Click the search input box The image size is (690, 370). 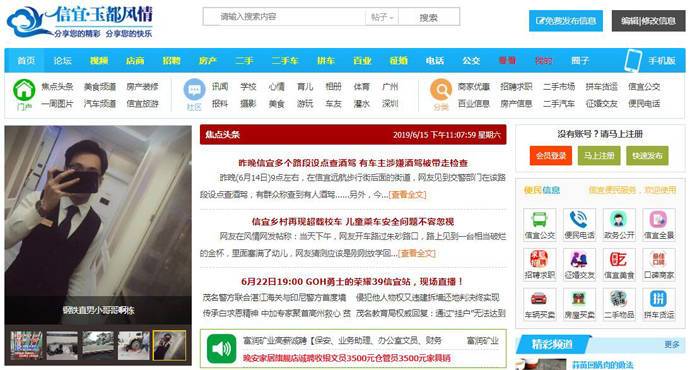[x=284, y=17]
